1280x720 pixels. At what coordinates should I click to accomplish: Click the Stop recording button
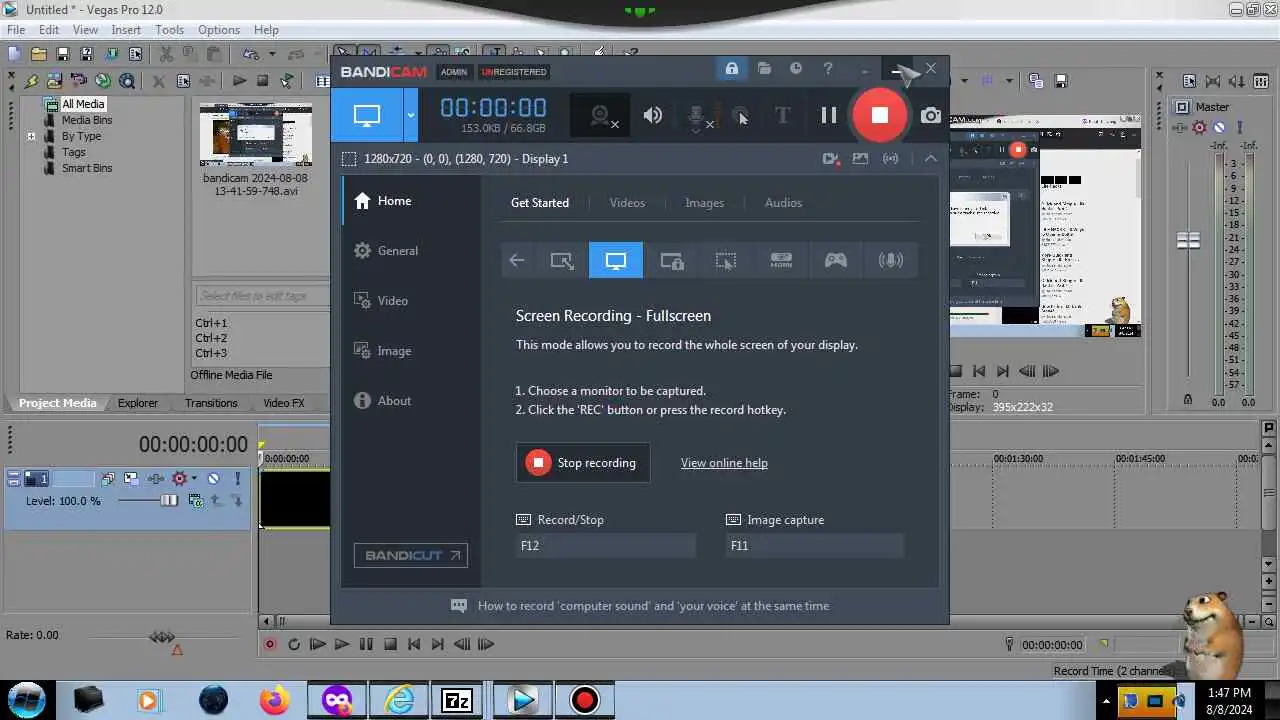[x=583, y=463]
